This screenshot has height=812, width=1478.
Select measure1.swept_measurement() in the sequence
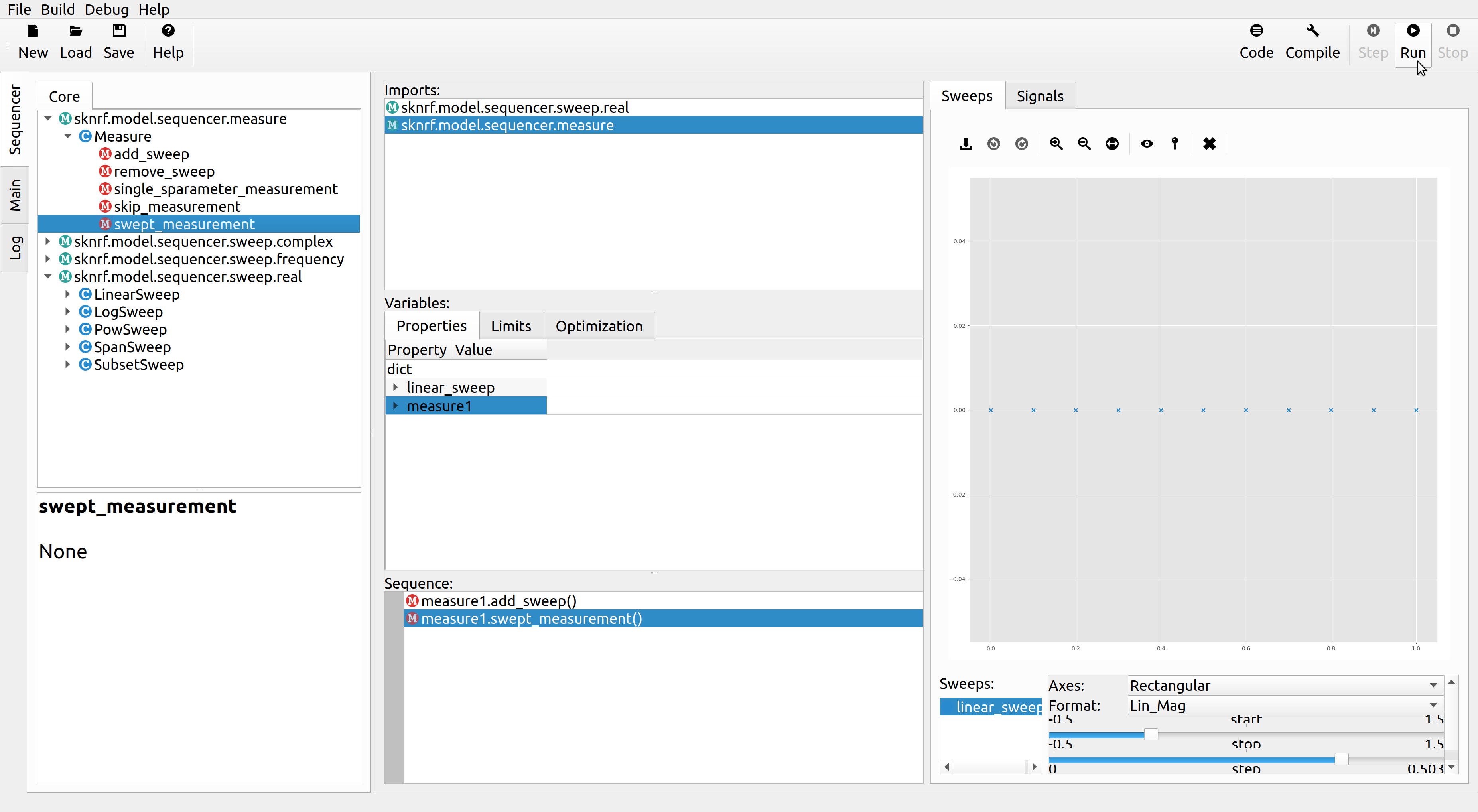663,619
